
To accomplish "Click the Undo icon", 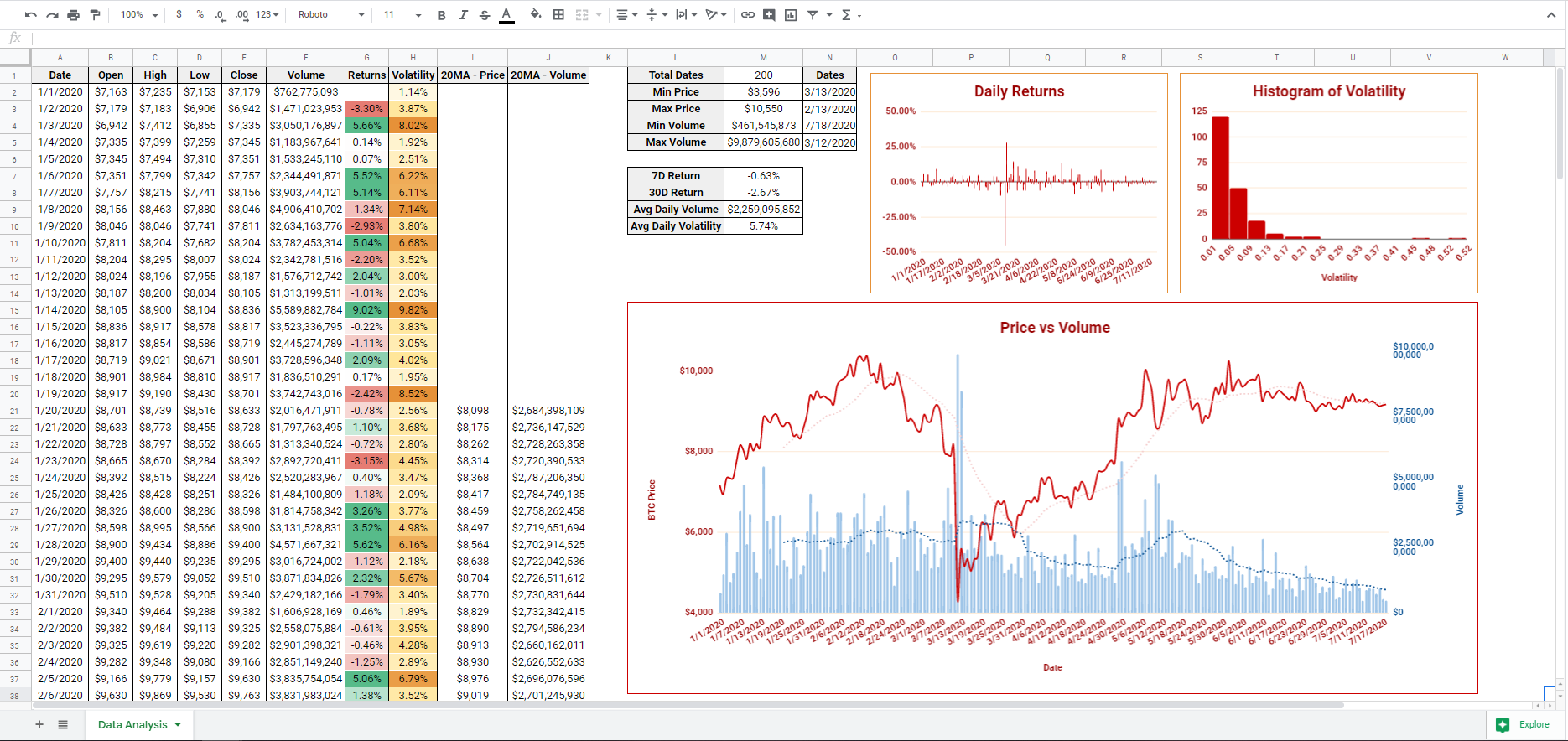I will click(x=31, y=15).
